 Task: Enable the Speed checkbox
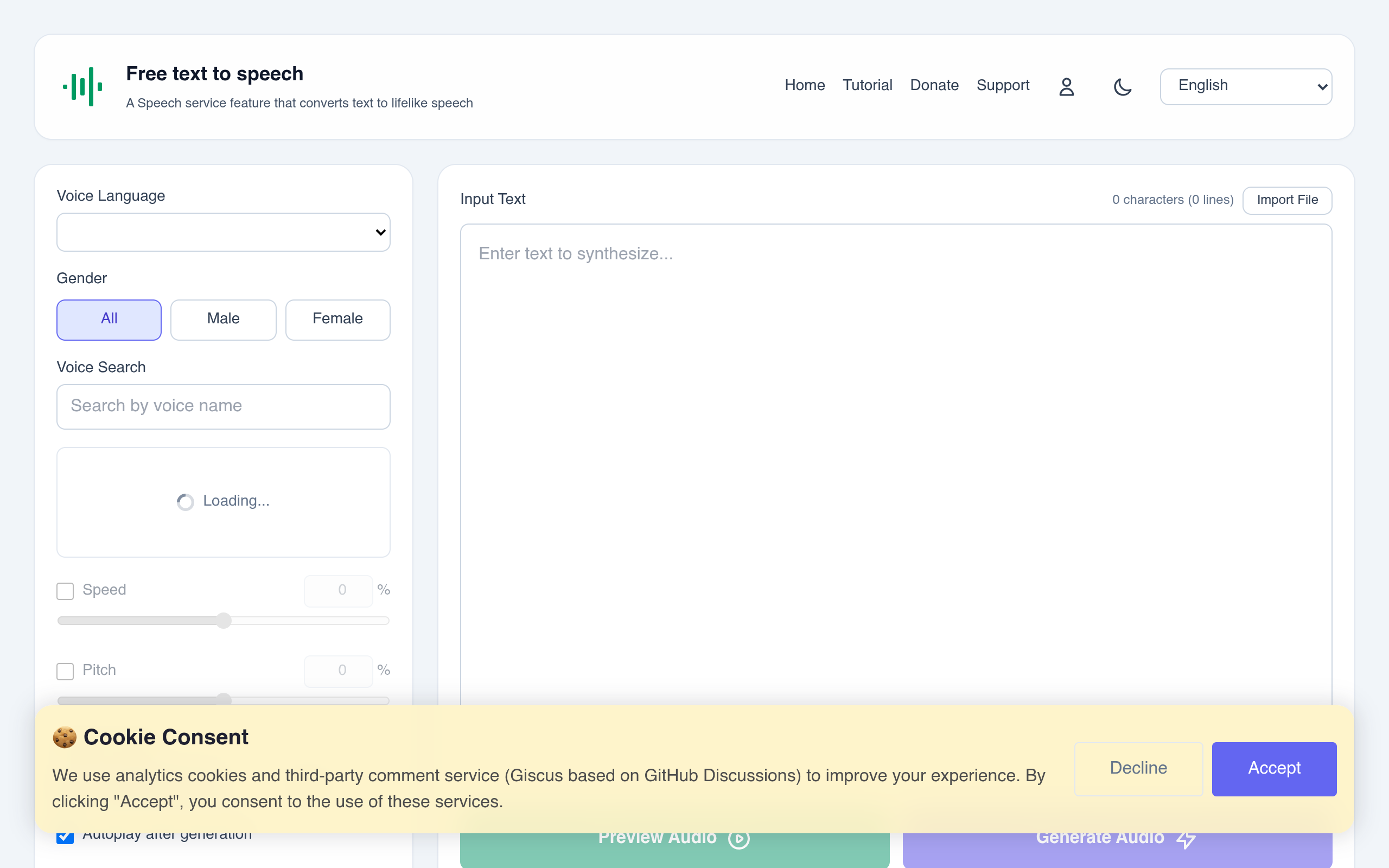(x=65, y=591)
